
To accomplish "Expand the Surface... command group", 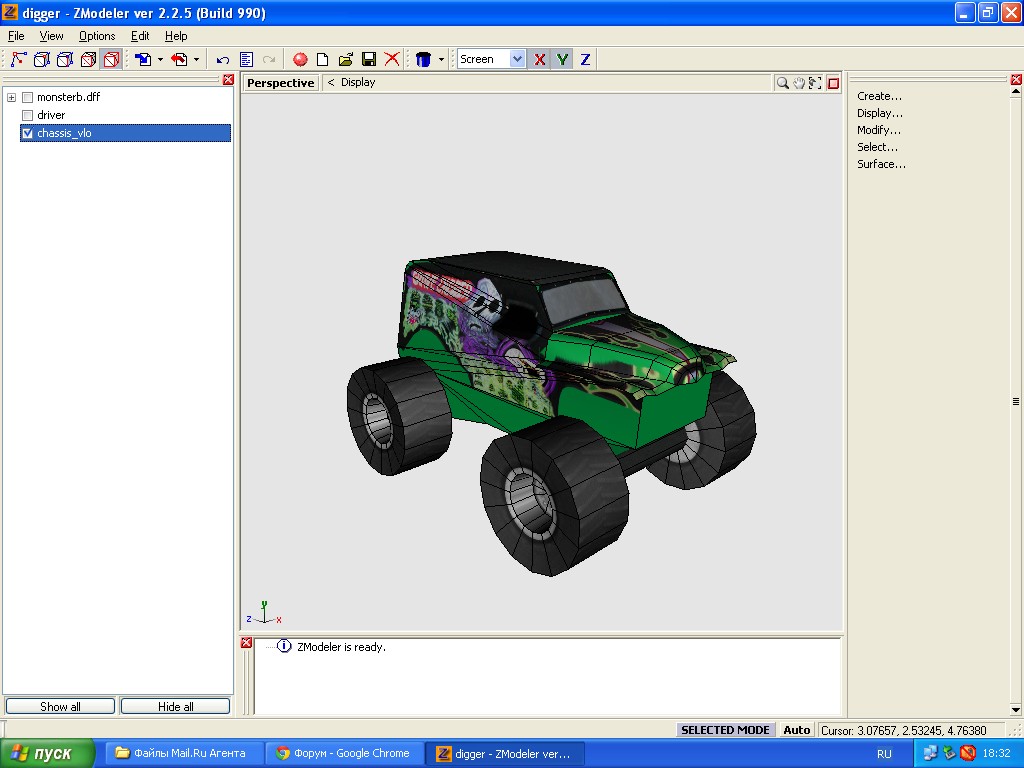I will [x=881, y=164].
